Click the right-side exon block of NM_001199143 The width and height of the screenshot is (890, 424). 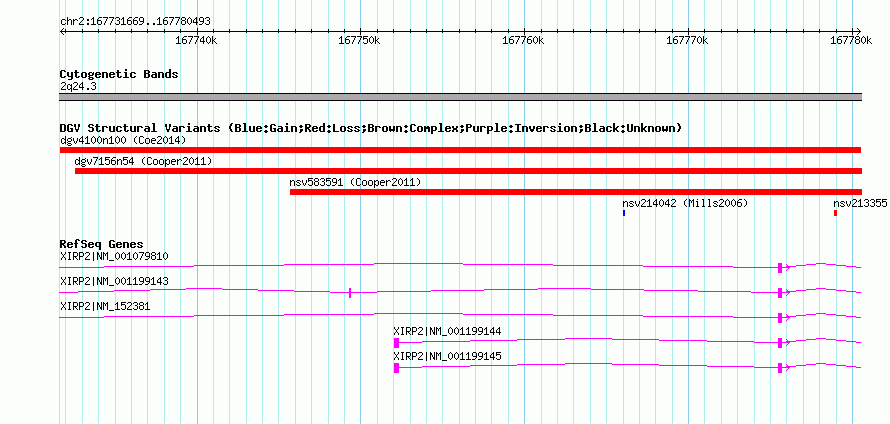point(780,293)
